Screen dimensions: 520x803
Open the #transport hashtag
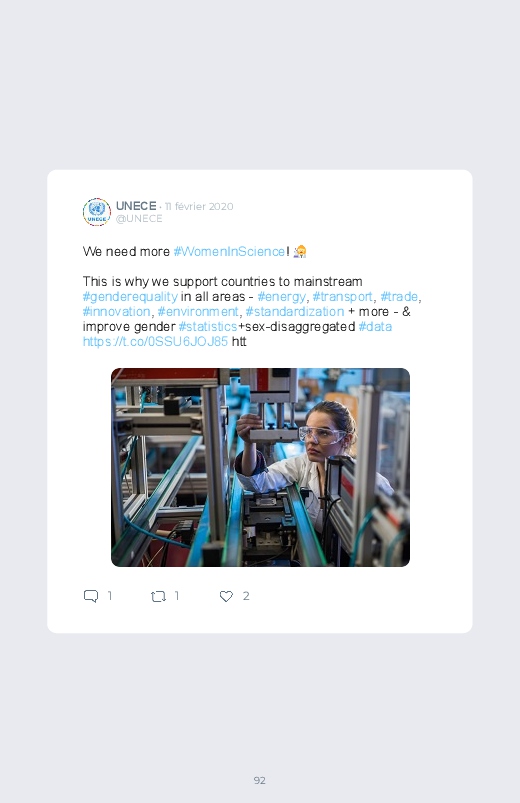(x=343, y=297)
